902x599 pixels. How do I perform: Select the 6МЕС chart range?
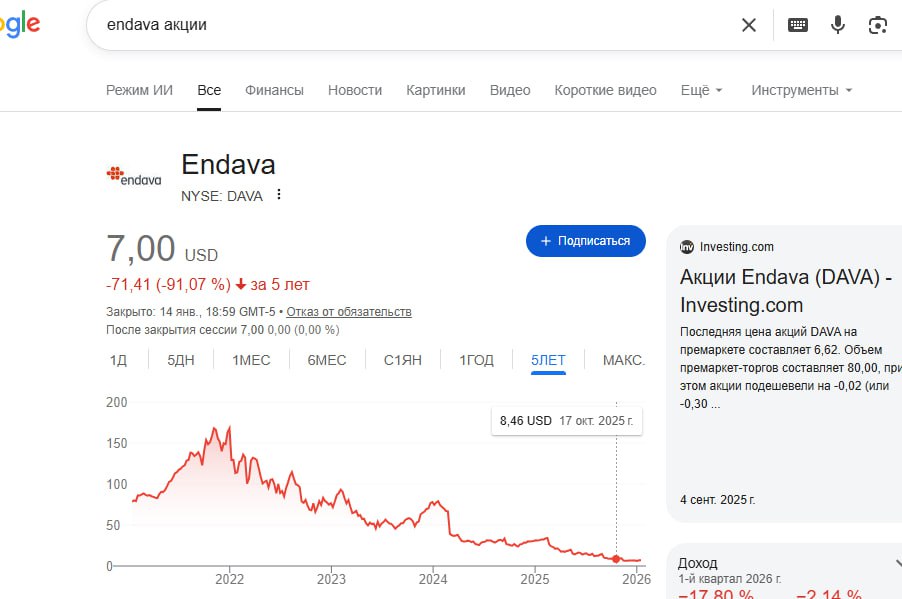327,360
